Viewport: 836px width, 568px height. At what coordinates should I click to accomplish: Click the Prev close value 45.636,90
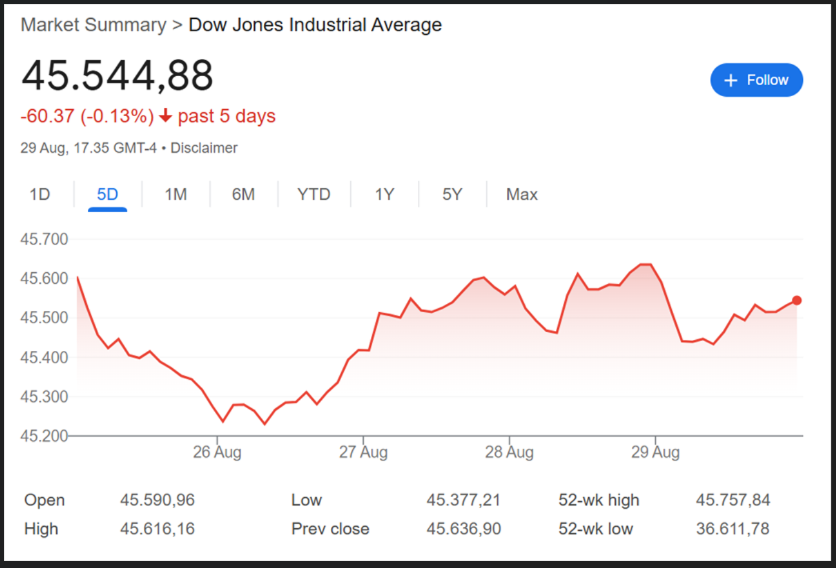tap(463, 528)
